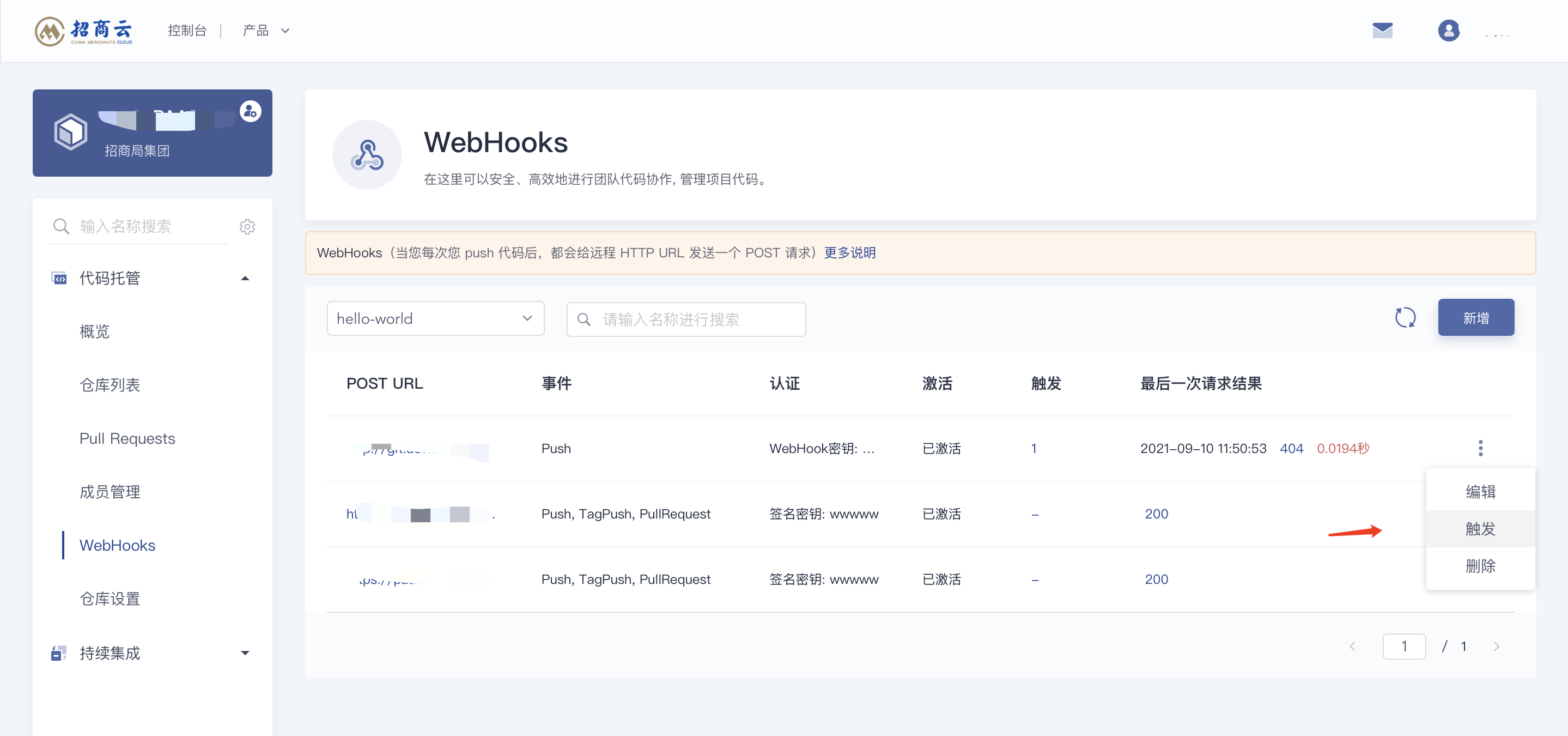This screenshot has height=736, width=1568.
Task: Click the continuous integration section icon
Action: point(59,653)
